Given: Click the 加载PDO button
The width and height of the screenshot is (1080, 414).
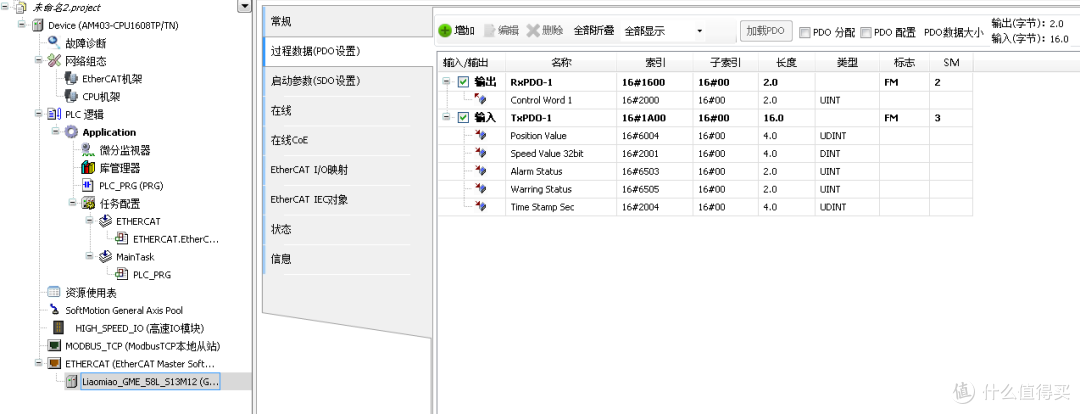Looking at the screenshot, I should pyautogui.click(x=766, y=31).
